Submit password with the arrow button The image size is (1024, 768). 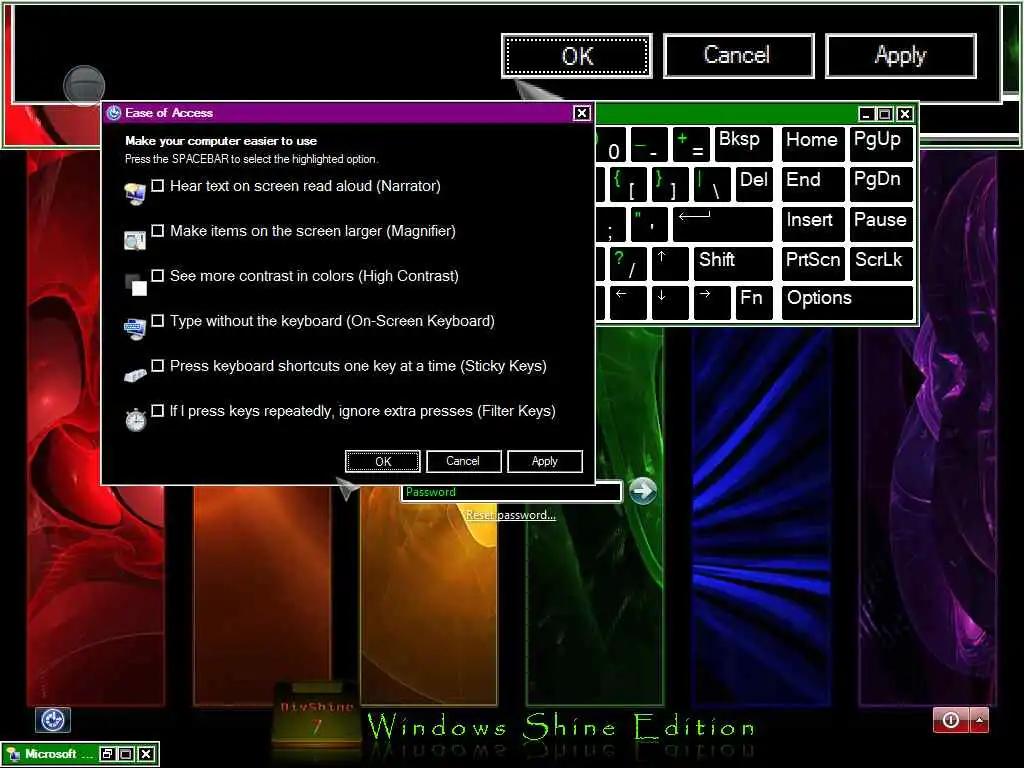tap(643, 491)
